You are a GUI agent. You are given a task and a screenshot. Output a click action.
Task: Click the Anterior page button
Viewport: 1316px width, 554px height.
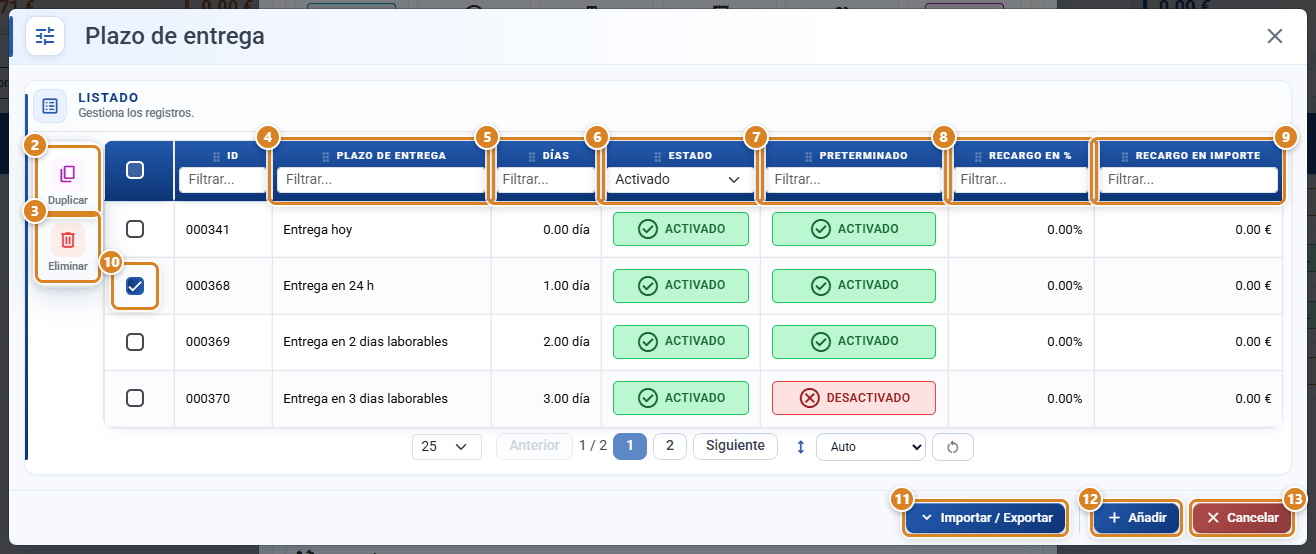tap(534, 446)
